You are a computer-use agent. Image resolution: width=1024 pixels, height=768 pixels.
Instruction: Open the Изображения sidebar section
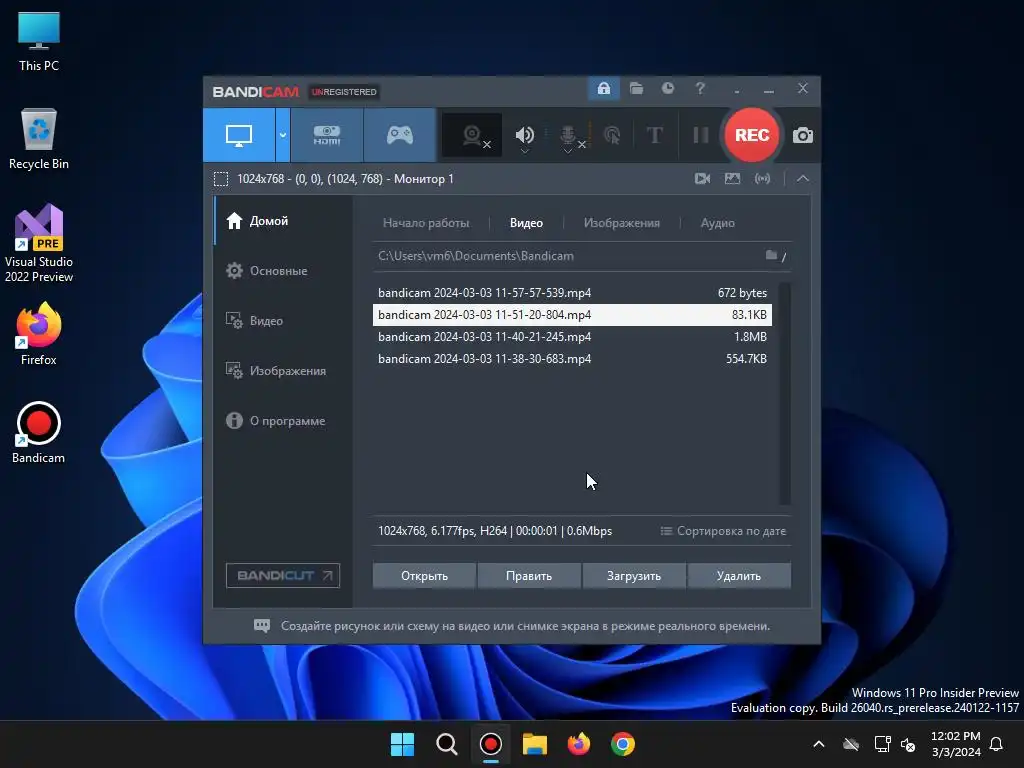[x=283, y=370]
